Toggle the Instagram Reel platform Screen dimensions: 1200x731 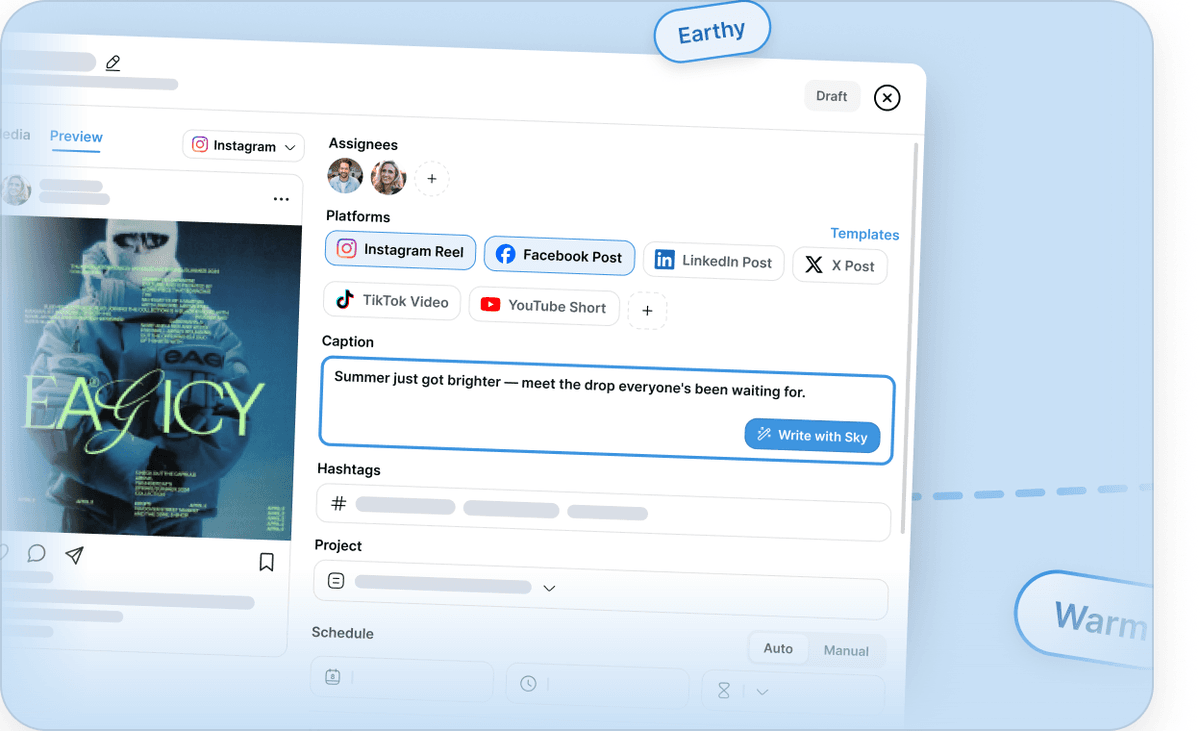(400, 250)
